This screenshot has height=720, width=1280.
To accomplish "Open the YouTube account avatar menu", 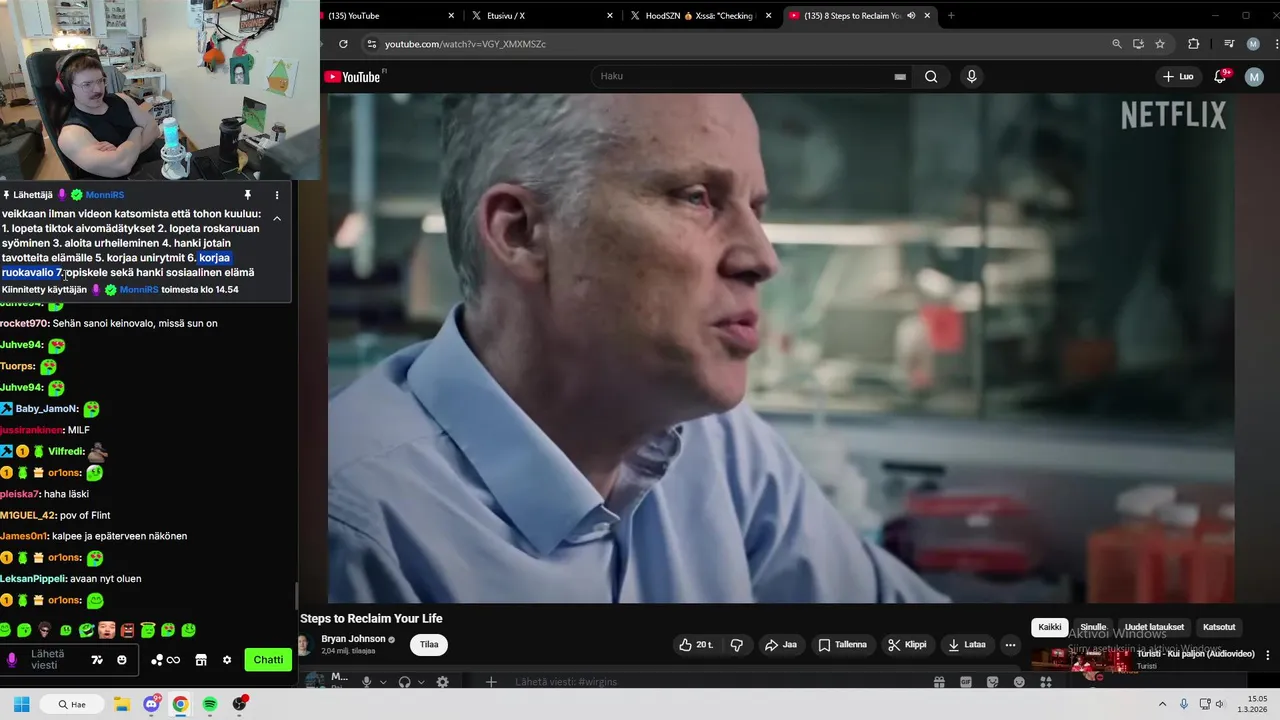I will (1254, 76).
